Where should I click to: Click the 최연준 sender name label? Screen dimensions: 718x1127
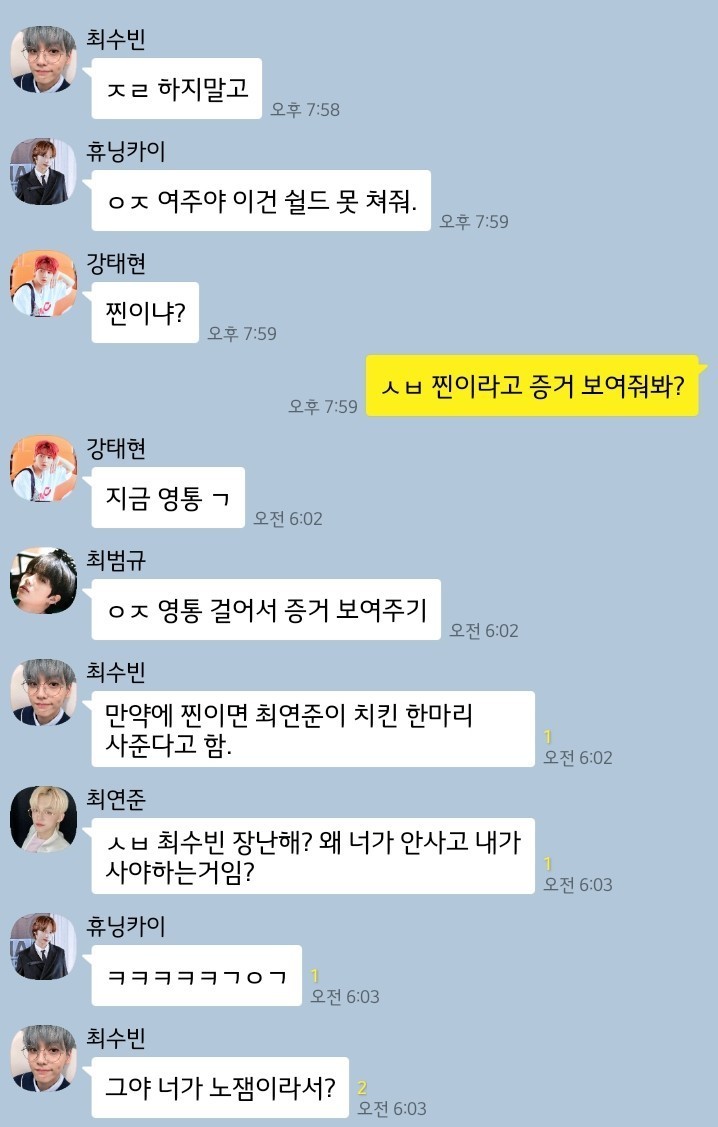tap(116, 799)
